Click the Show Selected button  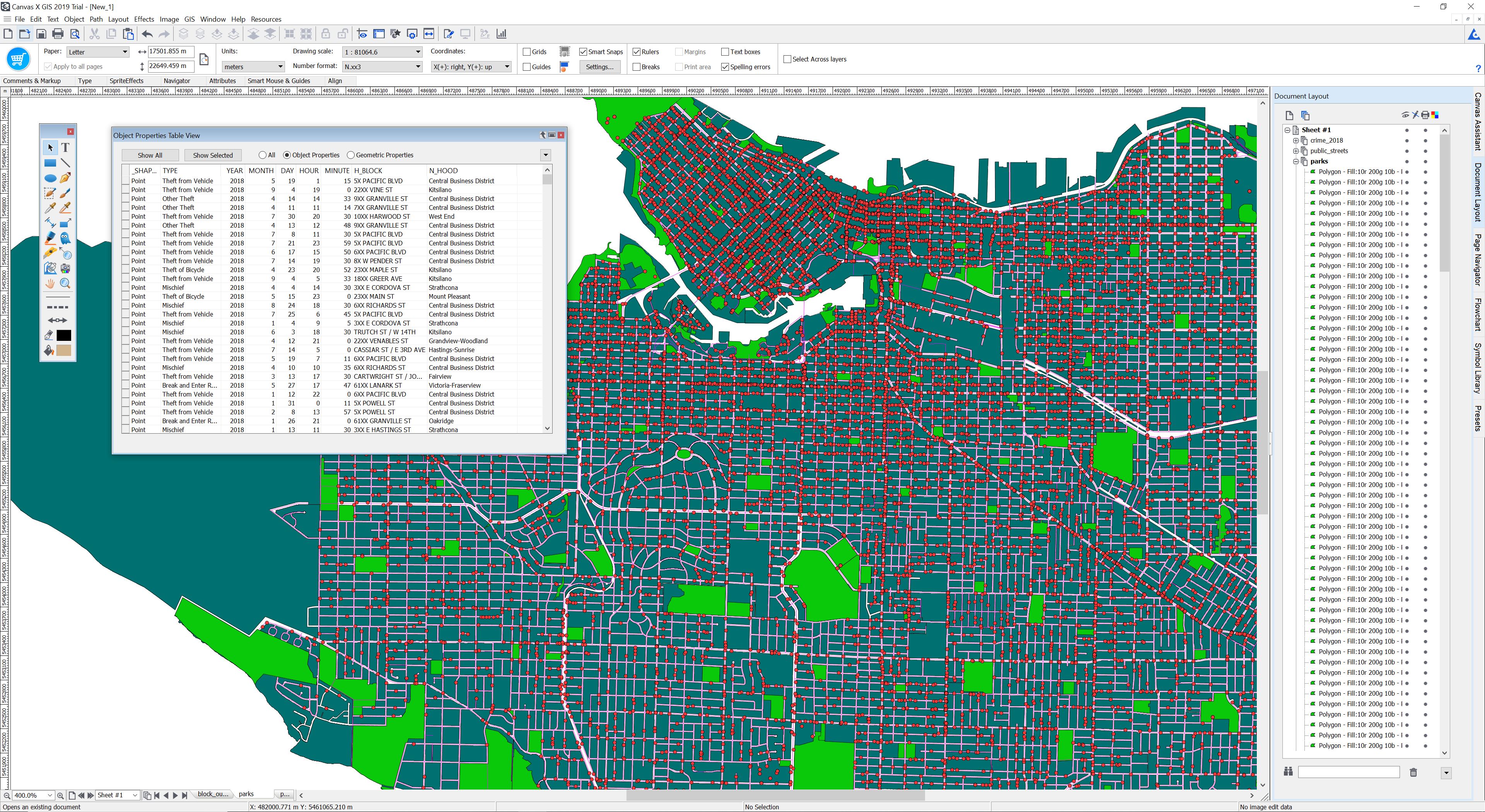click(213, 155)
